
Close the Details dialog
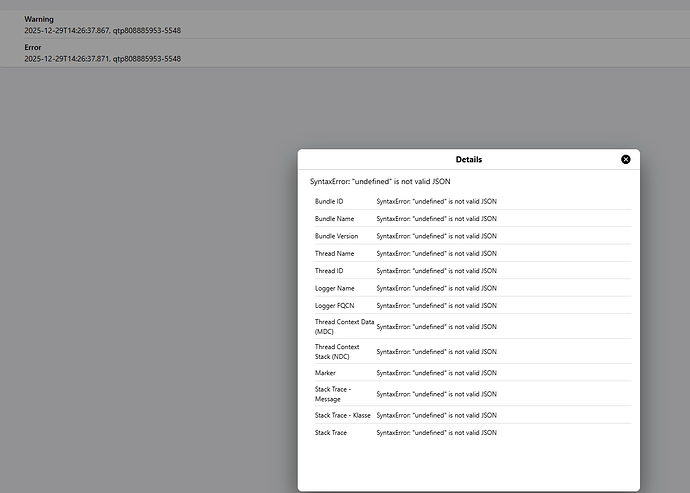[626, 159]
